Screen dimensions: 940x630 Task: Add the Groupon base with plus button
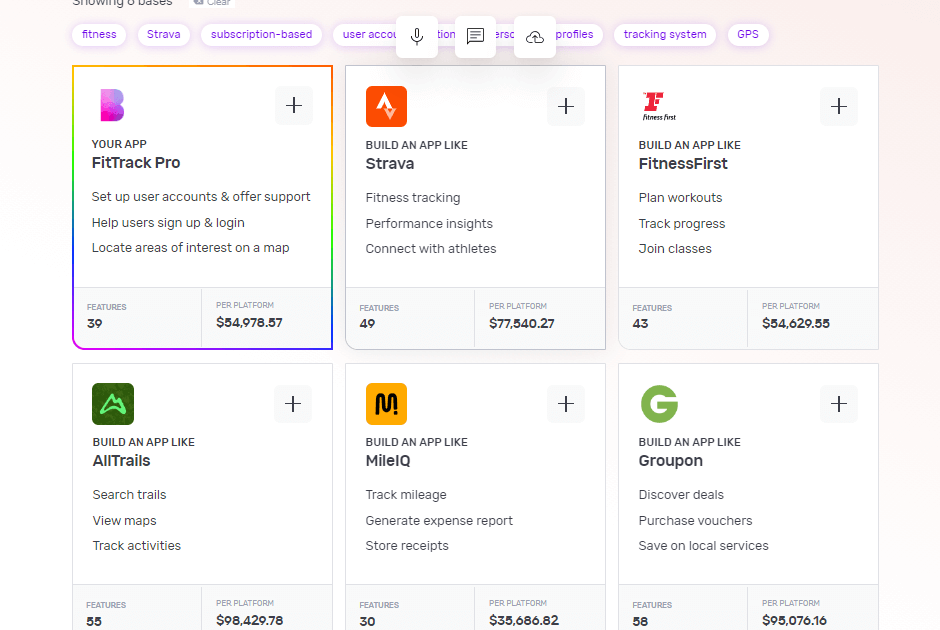(x=839, y=404)
